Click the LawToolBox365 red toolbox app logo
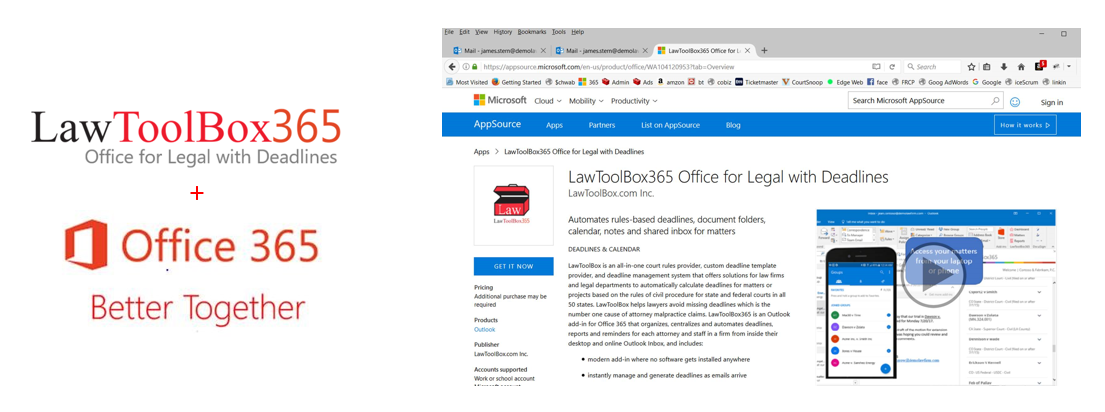The width and height of the screenshot is (1105, 412). click(513, 205)
